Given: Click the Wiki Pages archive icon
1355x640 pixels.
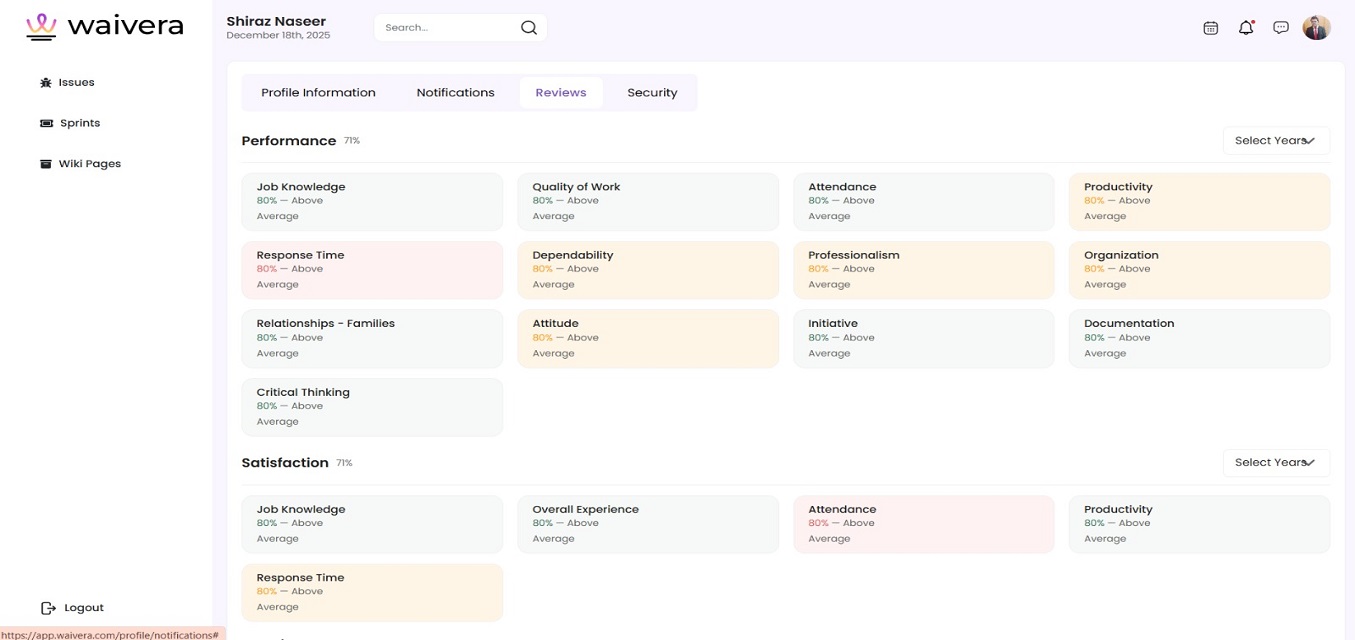Looking at the screenshot, I should (x=46, y=164).
